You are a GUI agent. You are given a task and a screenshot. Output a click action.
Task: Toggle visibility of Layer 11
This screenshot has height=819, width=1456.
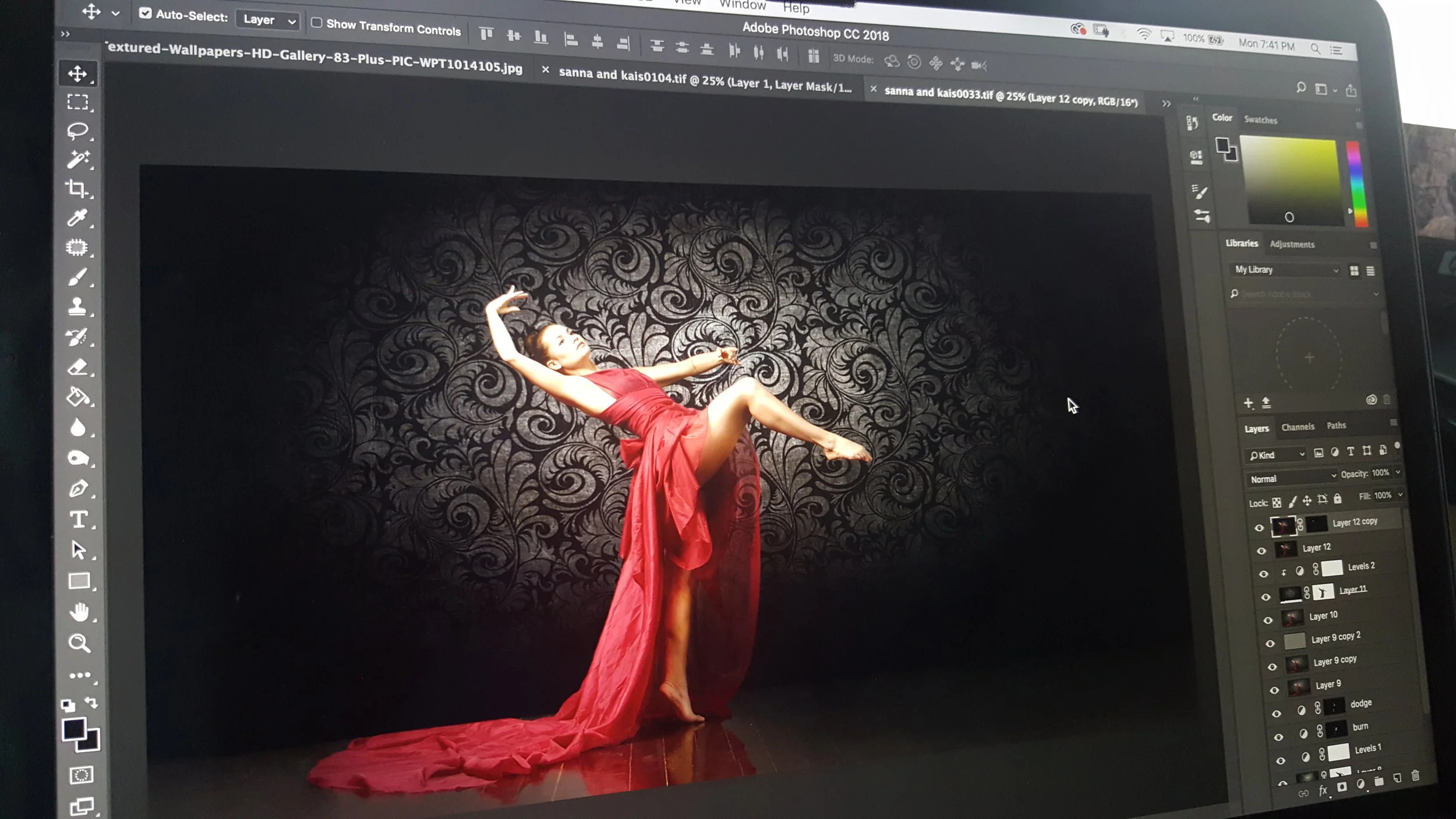(x=1266, y=598)
